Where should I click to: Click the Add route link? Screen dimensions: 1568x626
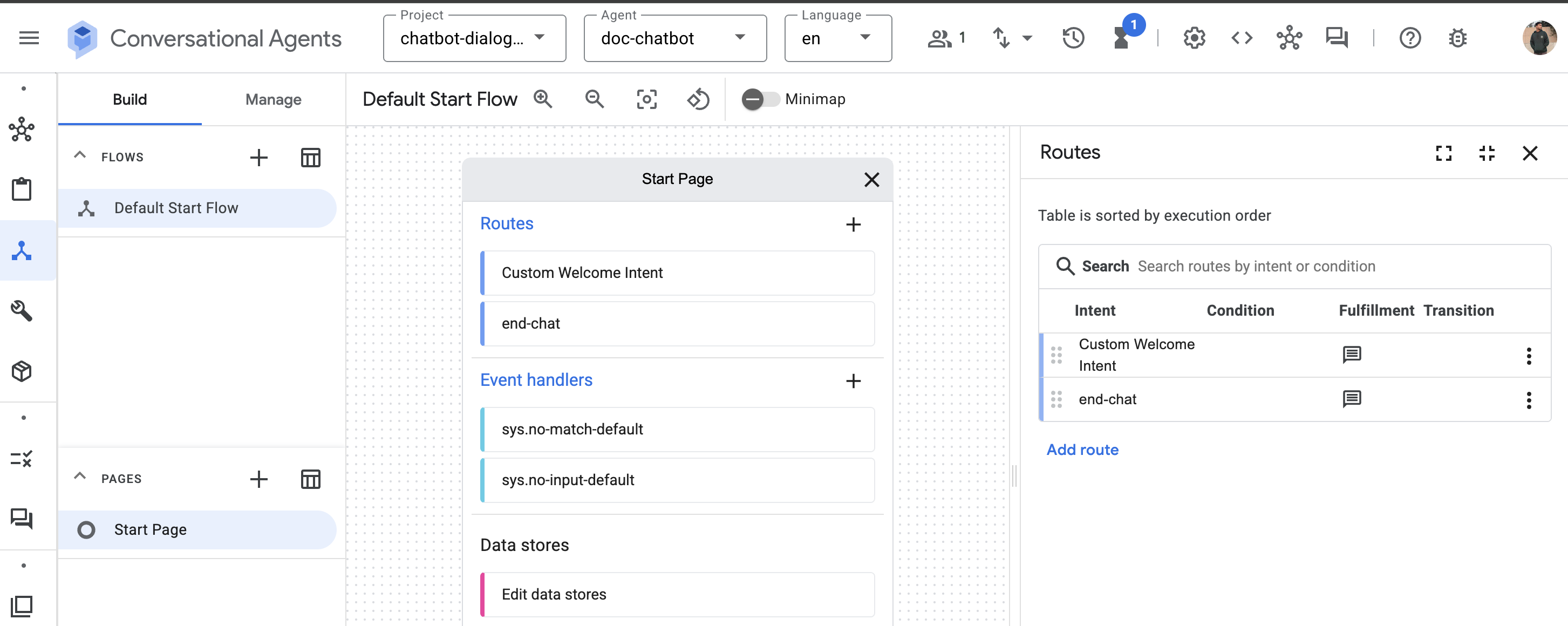pyautogui.click(x=1082, y=450)
